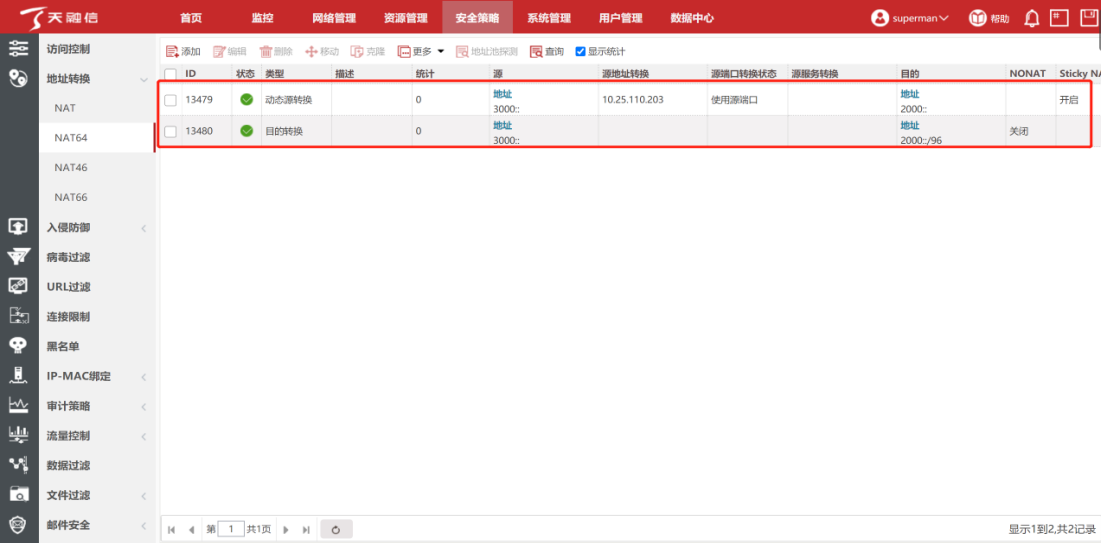Click the page number input field
This screenshot has width=1101, height=543.
pyautogui.click(x=230, y=529)
